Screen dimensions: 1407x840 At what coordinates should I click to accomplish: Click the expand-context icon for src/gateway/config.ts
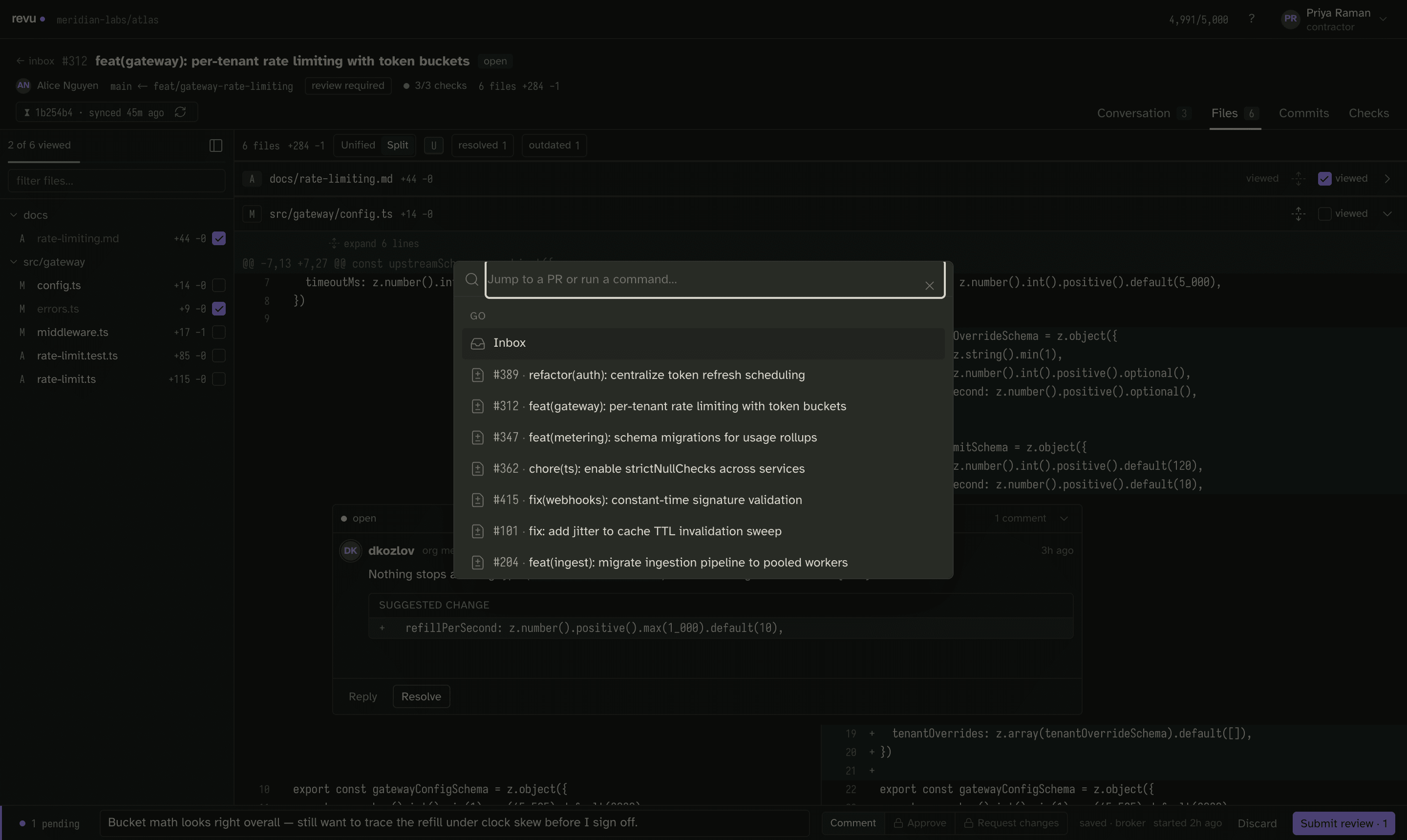click(1298, 214)
